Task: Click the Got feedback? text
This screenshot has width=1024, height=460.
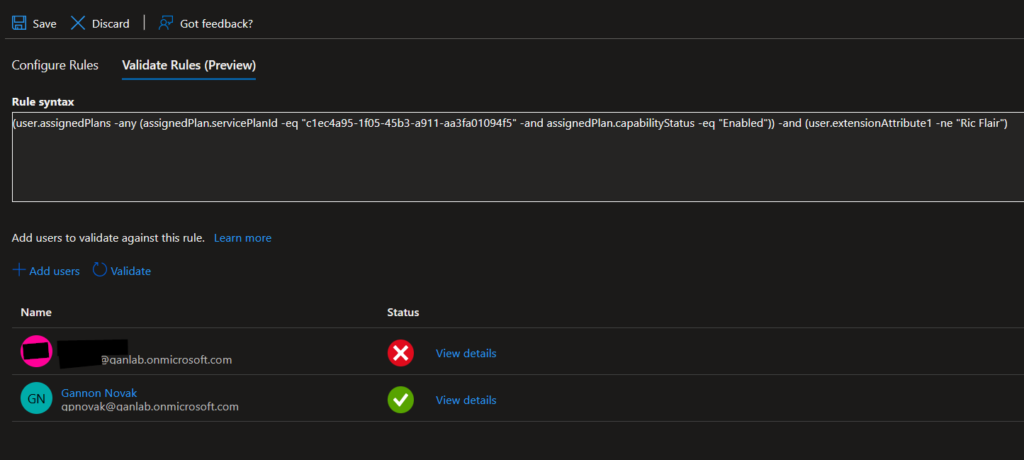Action: [x=216, y=23]
